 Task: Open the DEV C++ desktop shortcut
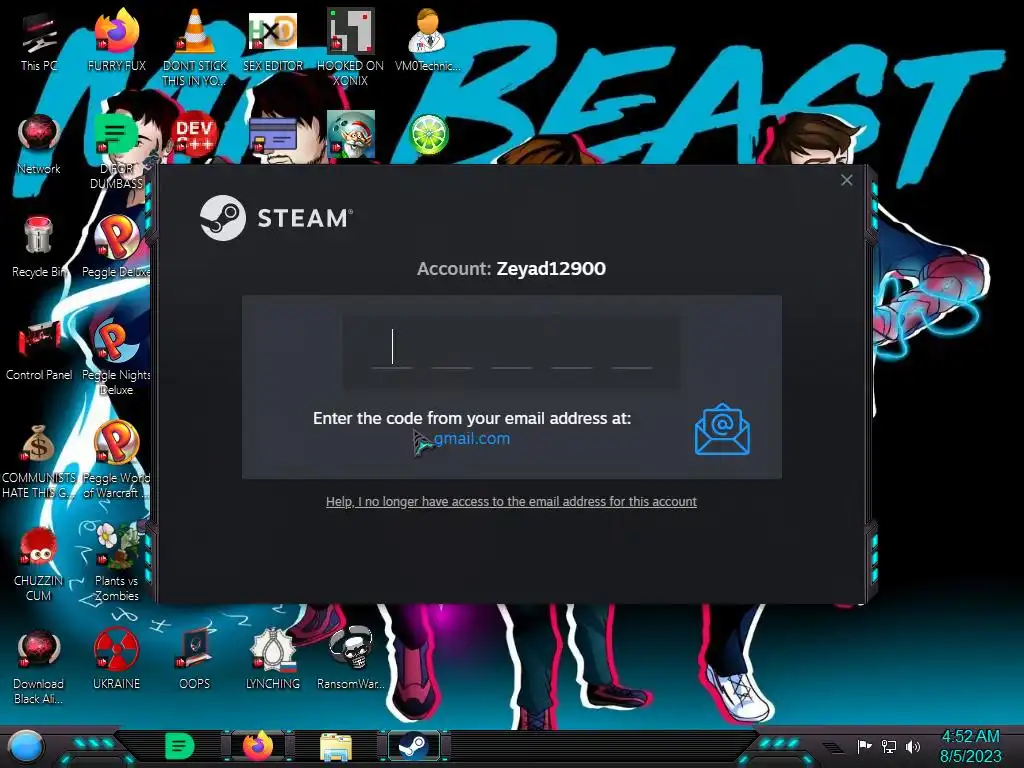click(x=195, y=137)
